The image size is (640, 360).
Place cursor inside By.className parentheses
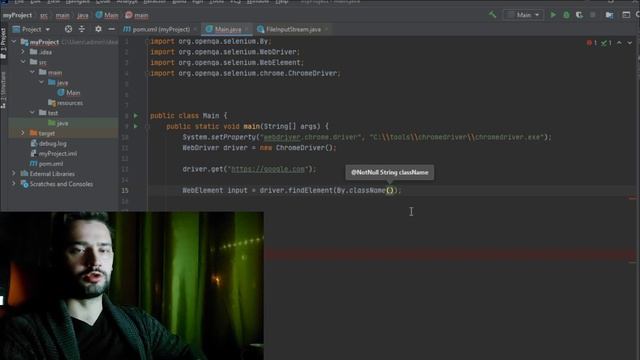[x=390, y=190]
